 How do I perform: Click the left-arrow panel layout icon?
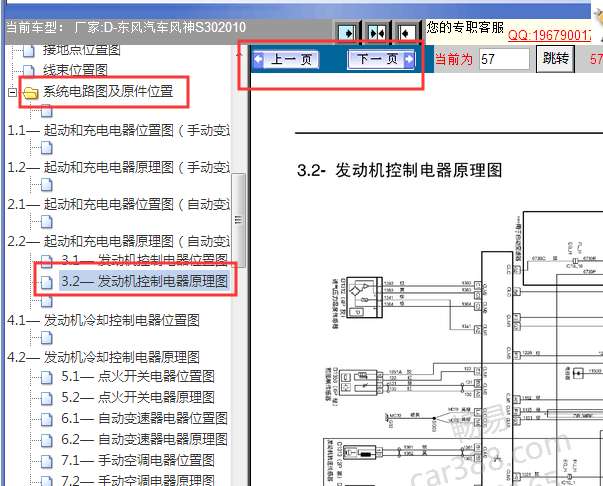click(406, 33)
